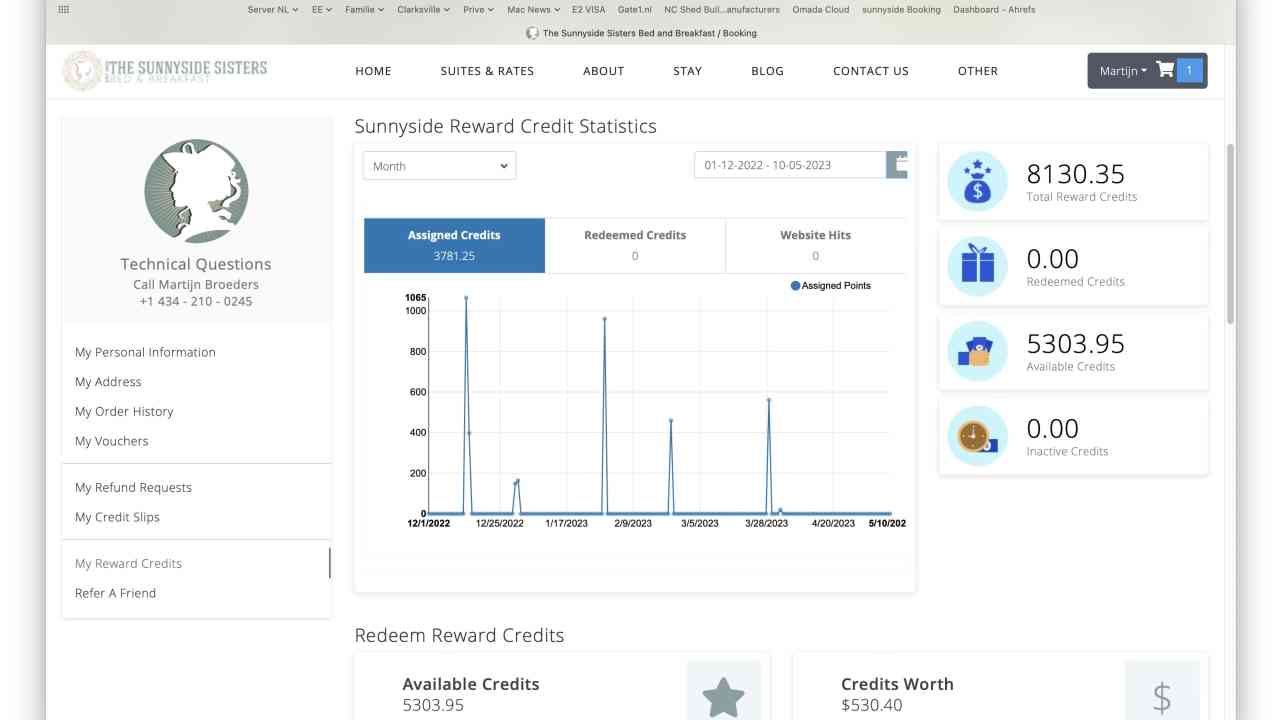Open My Address link

108,382
